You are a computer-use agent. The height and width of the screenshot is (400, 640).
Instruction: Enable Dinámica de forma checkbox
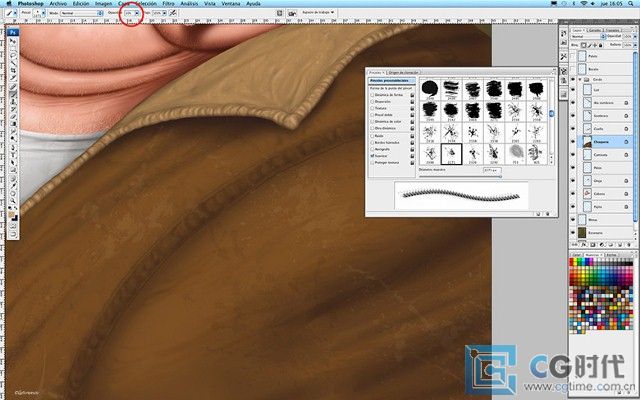pos(372,95)
